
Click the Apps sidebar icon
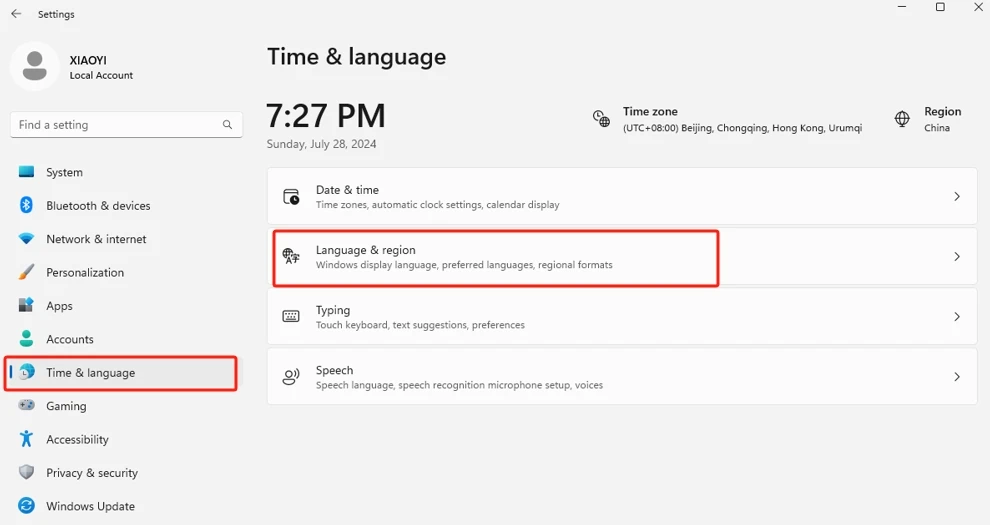pyautogui.click(x=26, y=305)
